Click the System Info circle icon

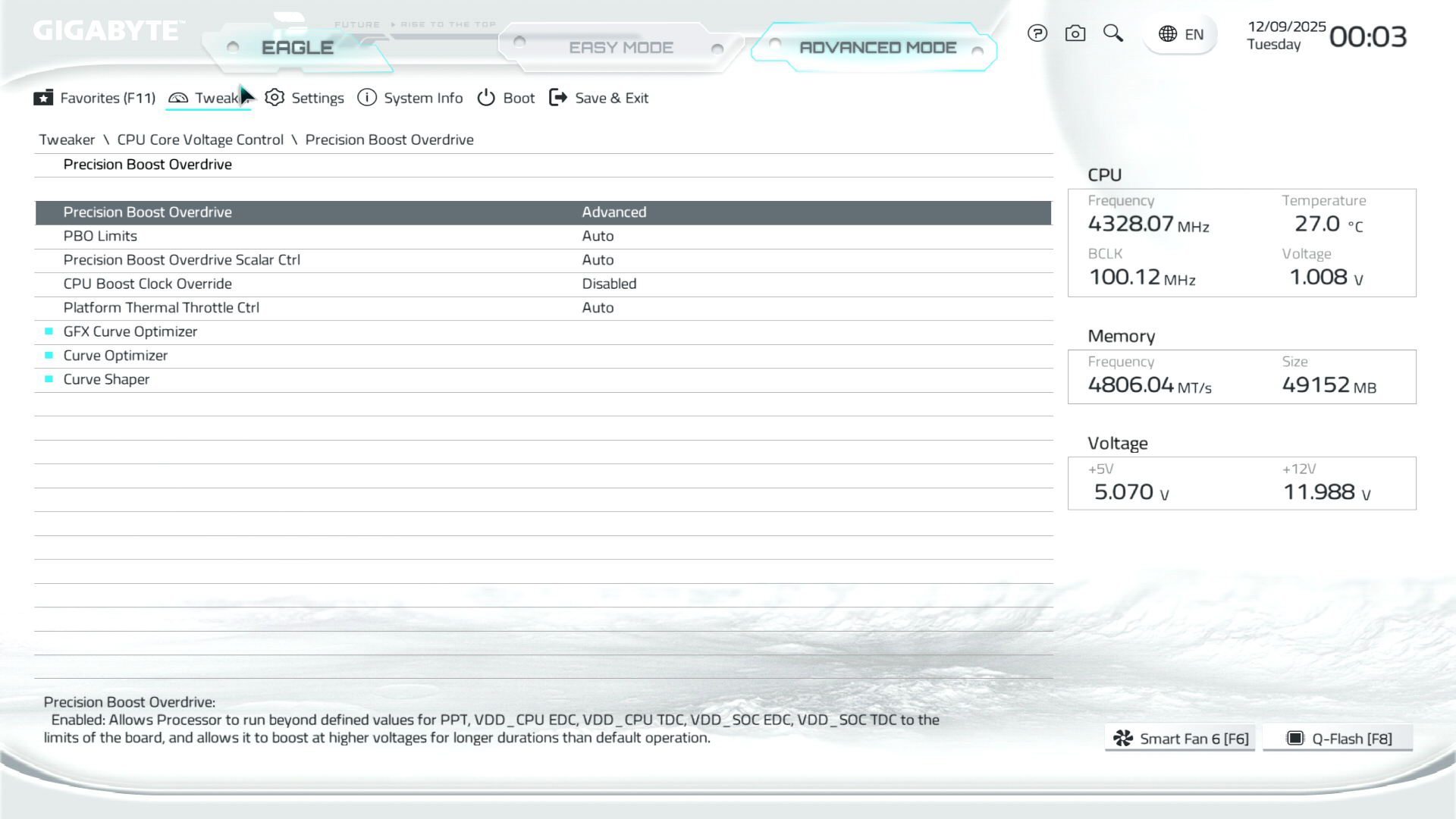click(x=367, y=98)
